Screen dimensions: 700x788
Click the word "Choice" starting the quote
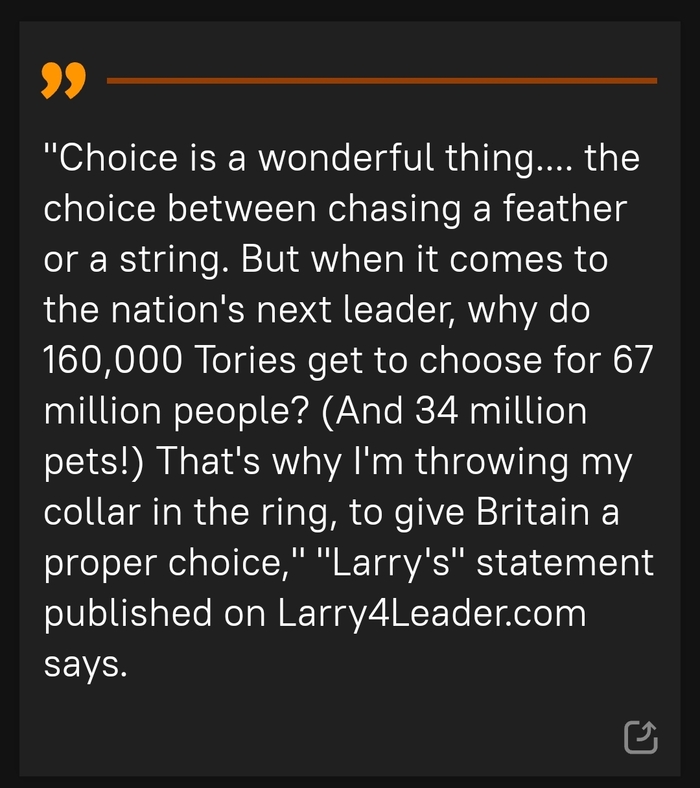(x=100, y=158)
